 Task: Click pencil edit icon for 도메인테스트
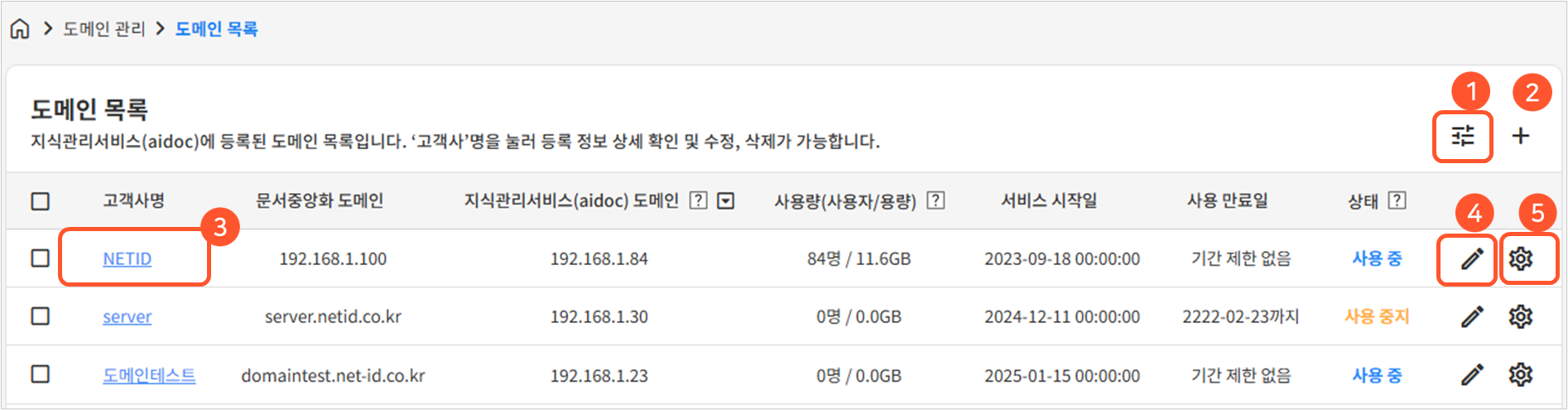pos(1472,375)
